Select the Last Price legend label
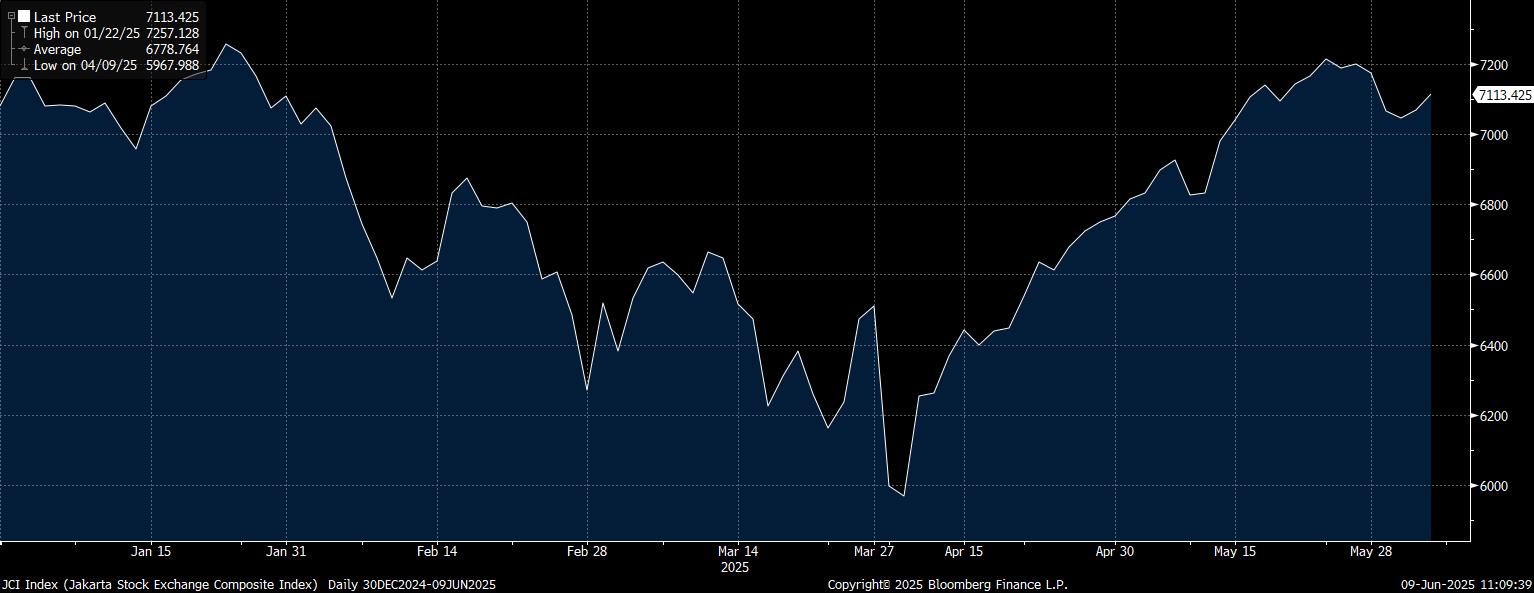Image resolution: width=1534 pixels, height=593 pixels. click(65, 17)
